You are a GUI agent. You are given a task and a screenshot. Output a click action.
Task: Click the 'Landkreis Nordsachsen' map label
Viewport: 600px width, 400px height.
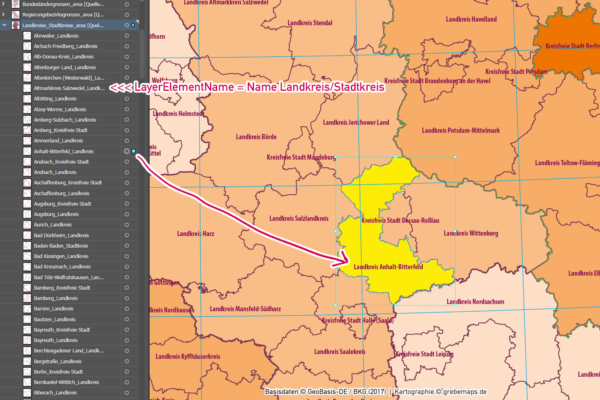tap(475, 302)
